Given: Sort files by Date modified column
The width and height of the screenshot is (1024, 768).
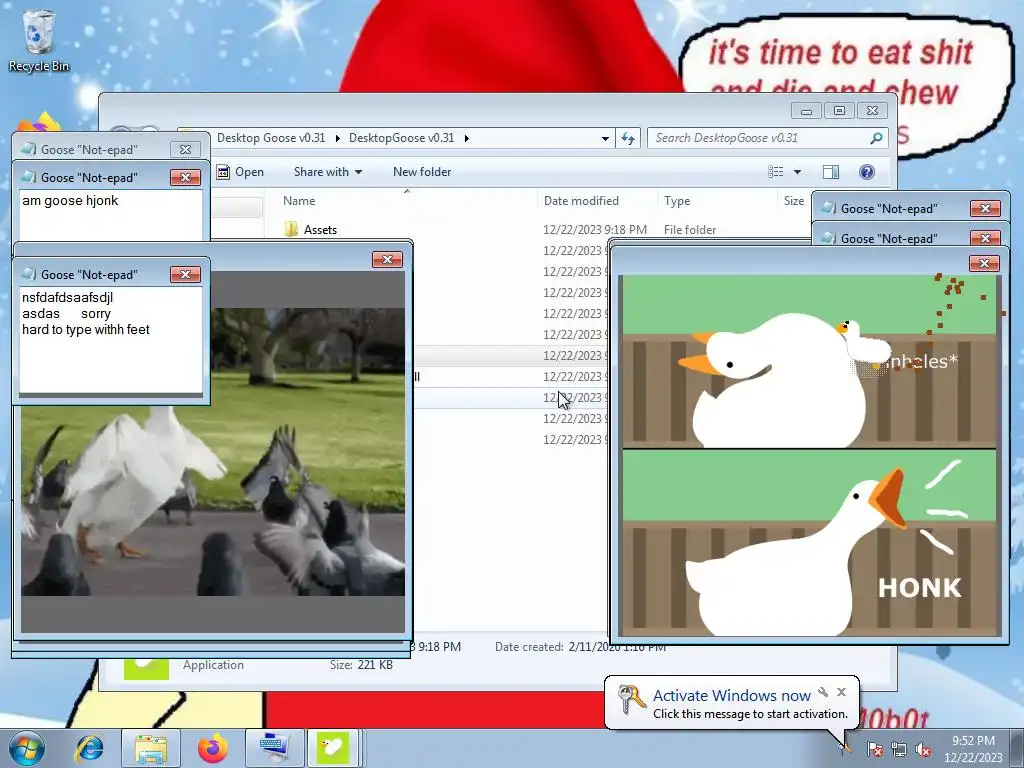Looking at the screenshot, I should click(581, 200).
